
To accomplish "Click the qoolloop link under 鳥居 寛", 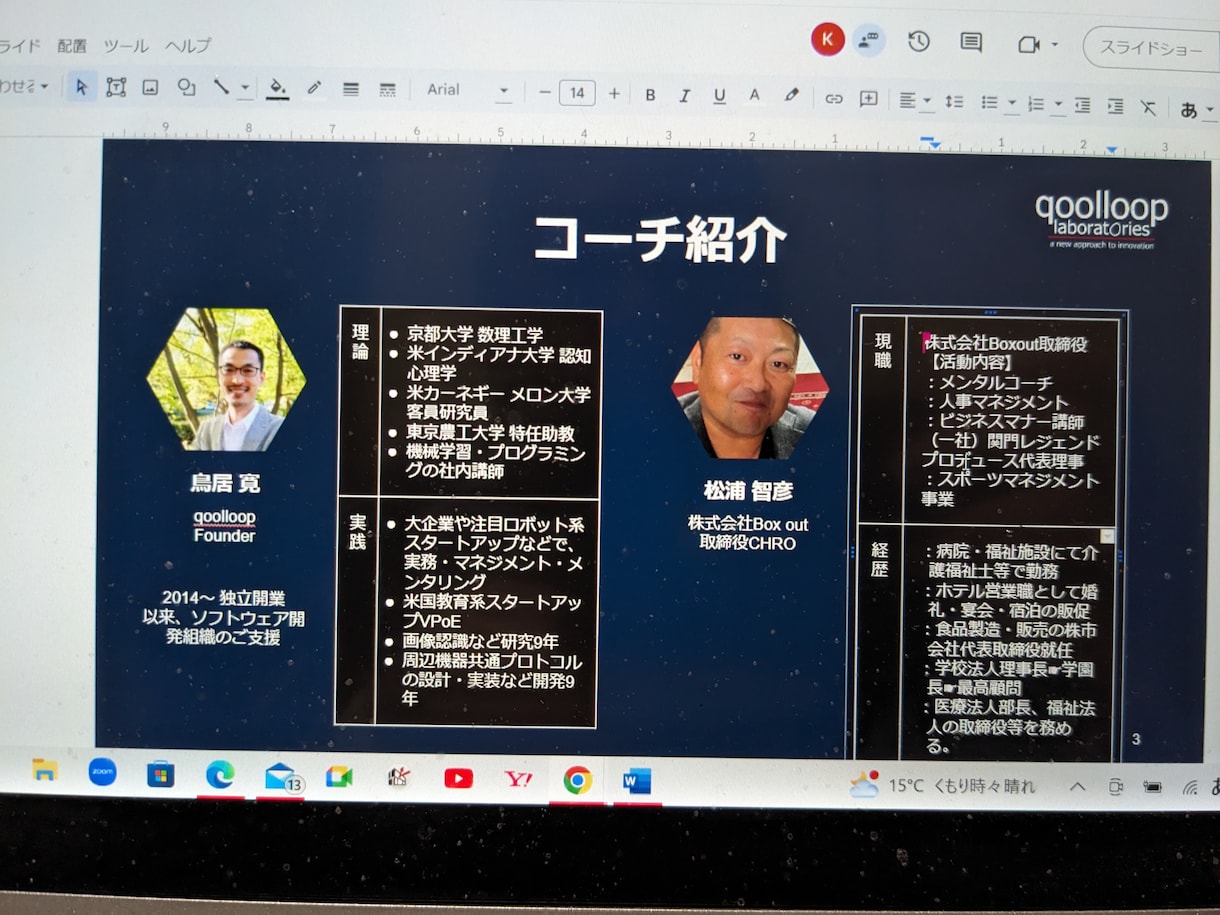I will 224,517.
